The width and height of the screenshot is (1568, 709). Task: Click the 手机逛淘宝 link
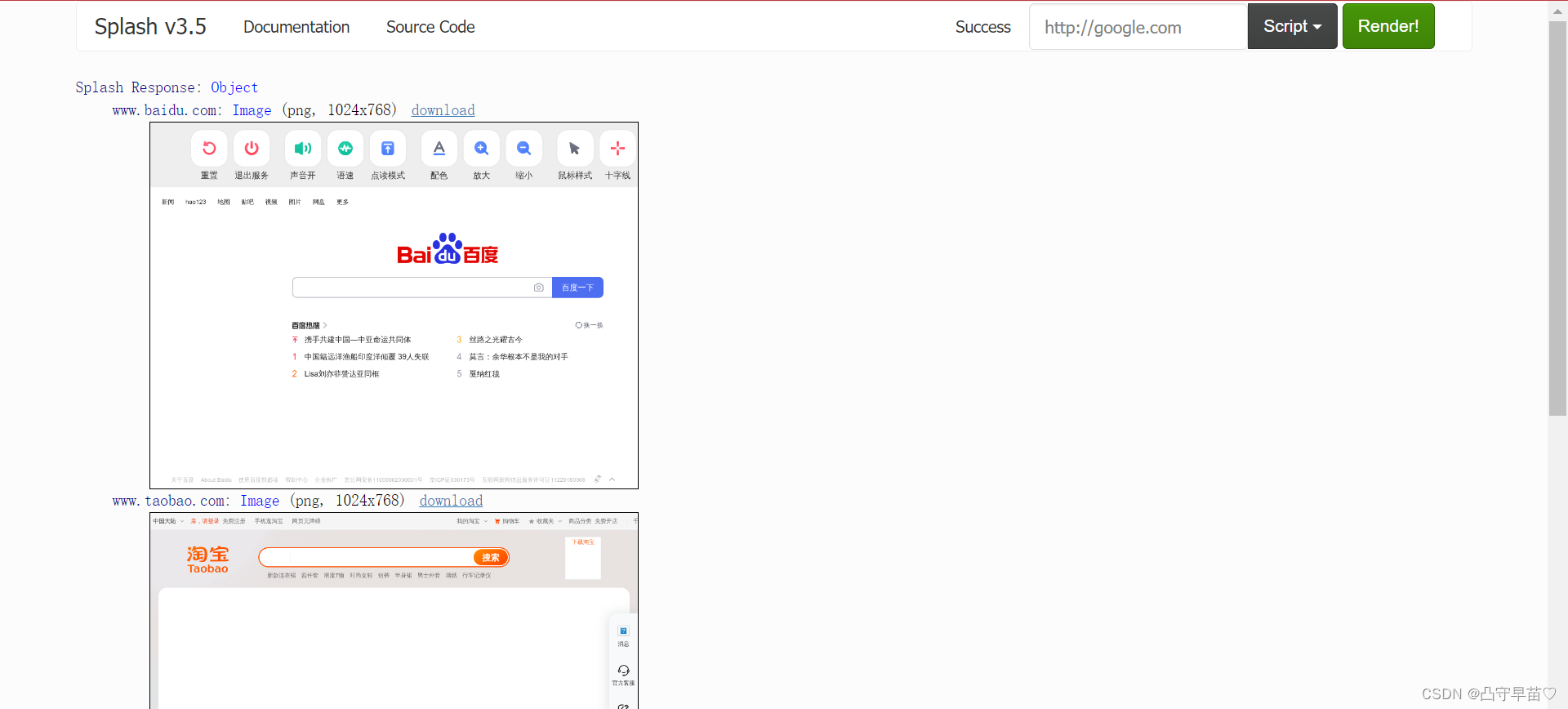[269, 521]
